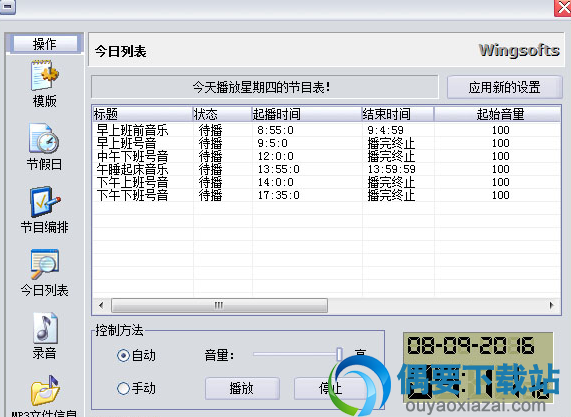The width and height of the screenshot is (571, 417).
Task: Select the 手动 radio button
Action: point(123,388)
